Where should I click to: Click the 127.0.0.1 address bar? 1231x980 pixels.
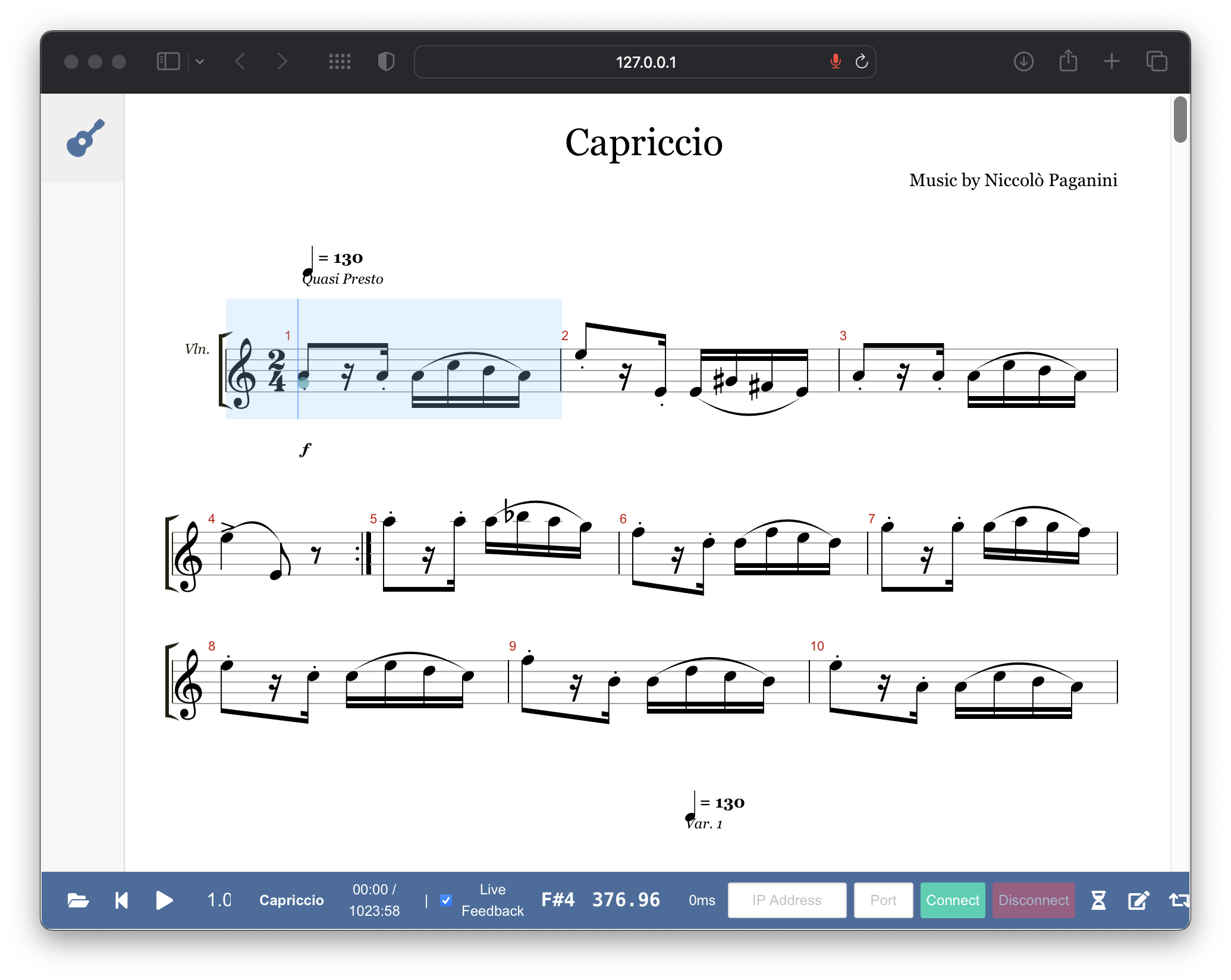[x=645, y=62]
